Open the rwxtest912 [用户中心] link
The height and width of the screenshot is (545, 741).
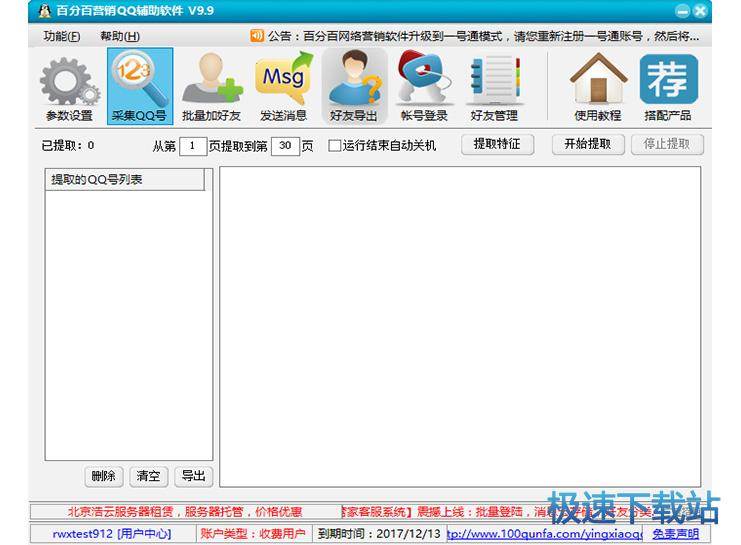pos(112,534)
